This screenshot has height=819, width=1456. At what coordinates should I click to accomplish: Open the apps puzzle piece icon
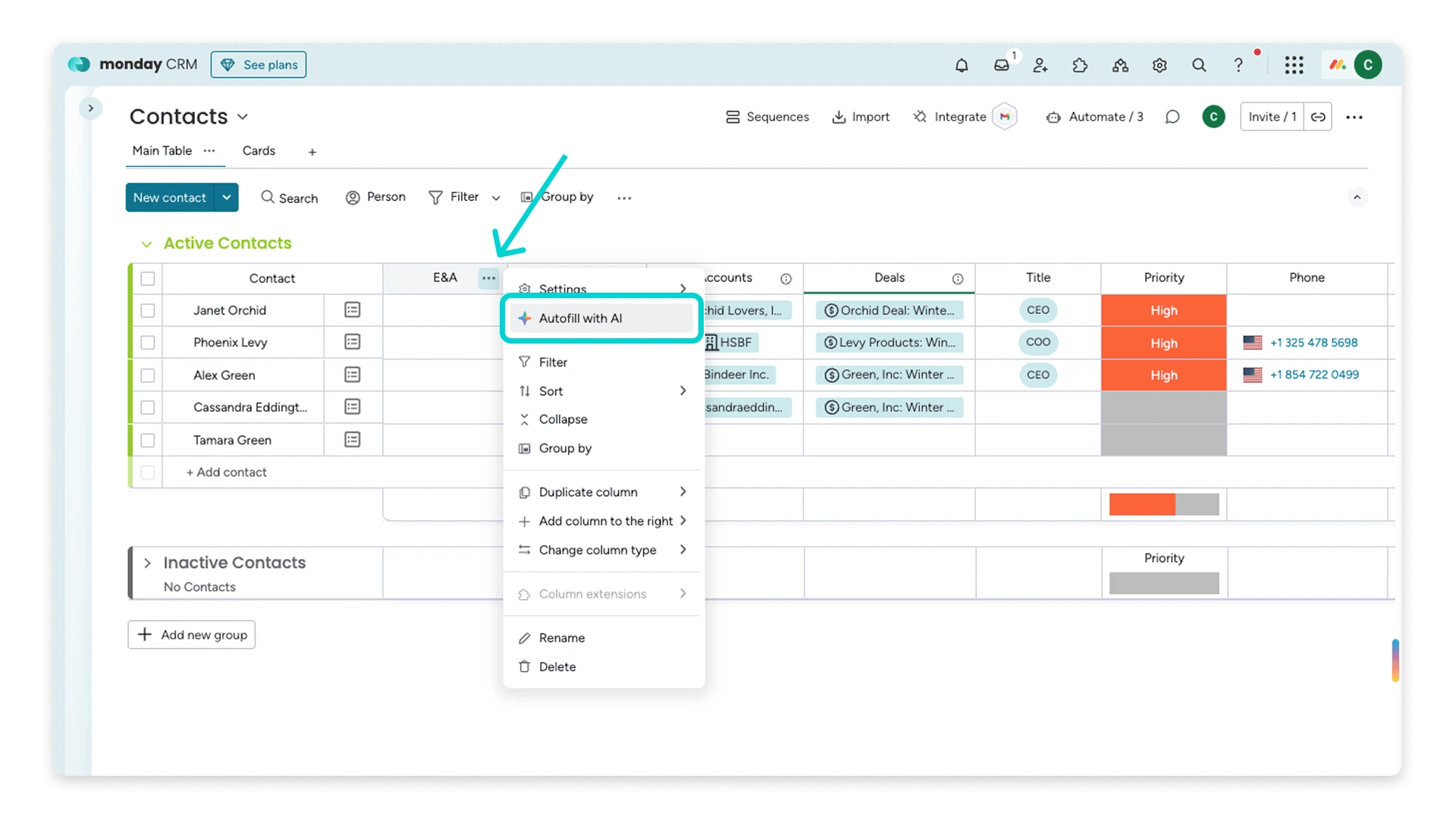pos(1080,65)
